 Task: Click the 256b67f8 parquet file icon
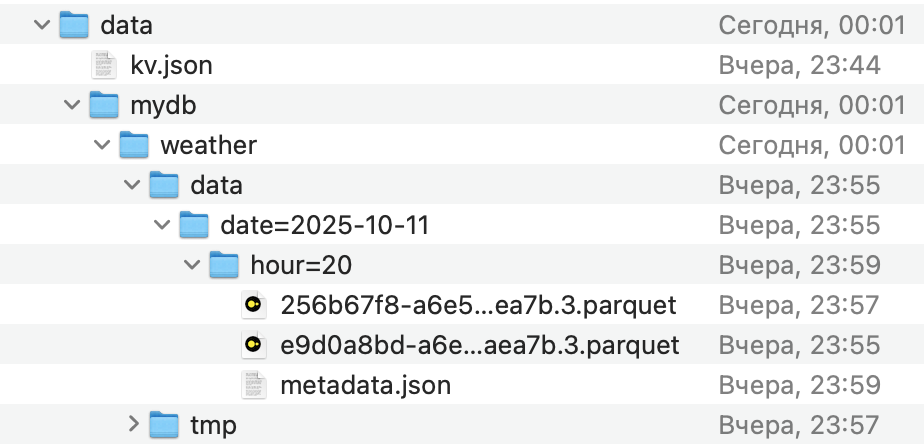coord(254,305)
